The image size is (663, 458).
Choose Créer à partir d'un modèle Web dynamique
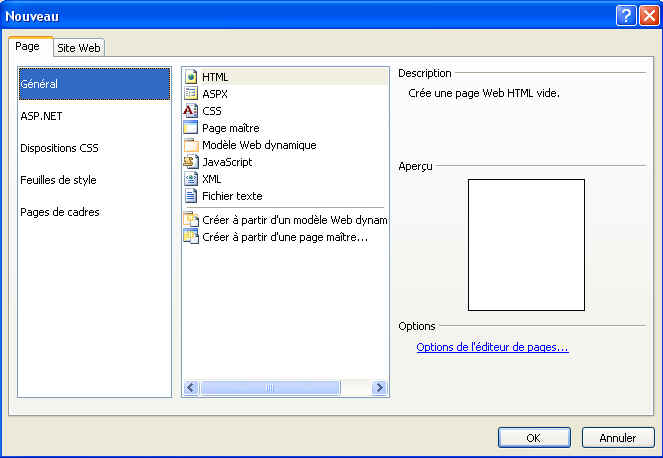(285, 219)
